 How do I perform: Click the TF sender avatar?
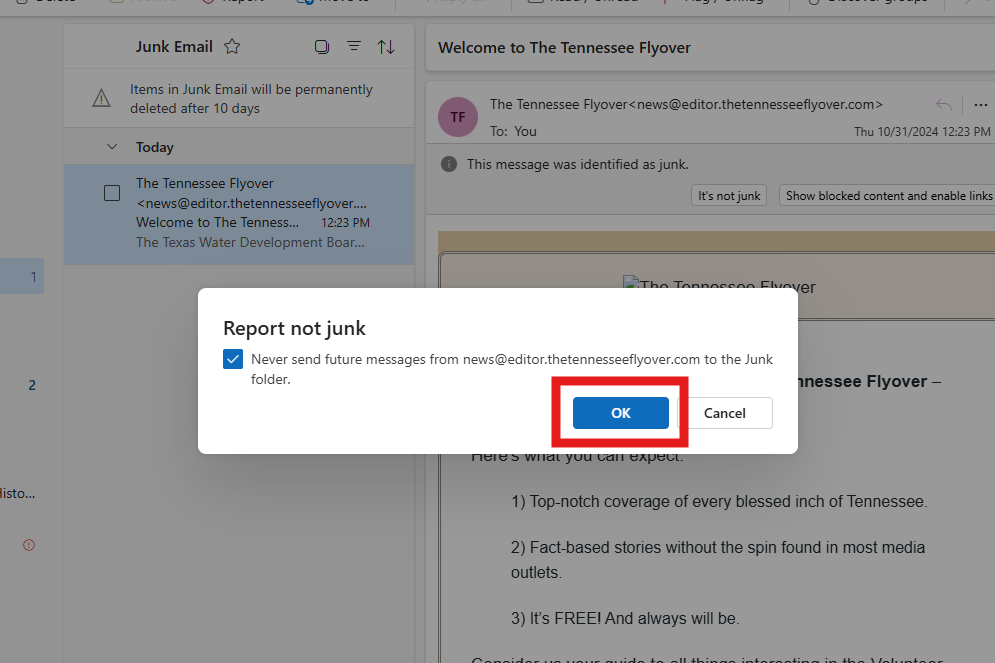click(x=458, y=117)
